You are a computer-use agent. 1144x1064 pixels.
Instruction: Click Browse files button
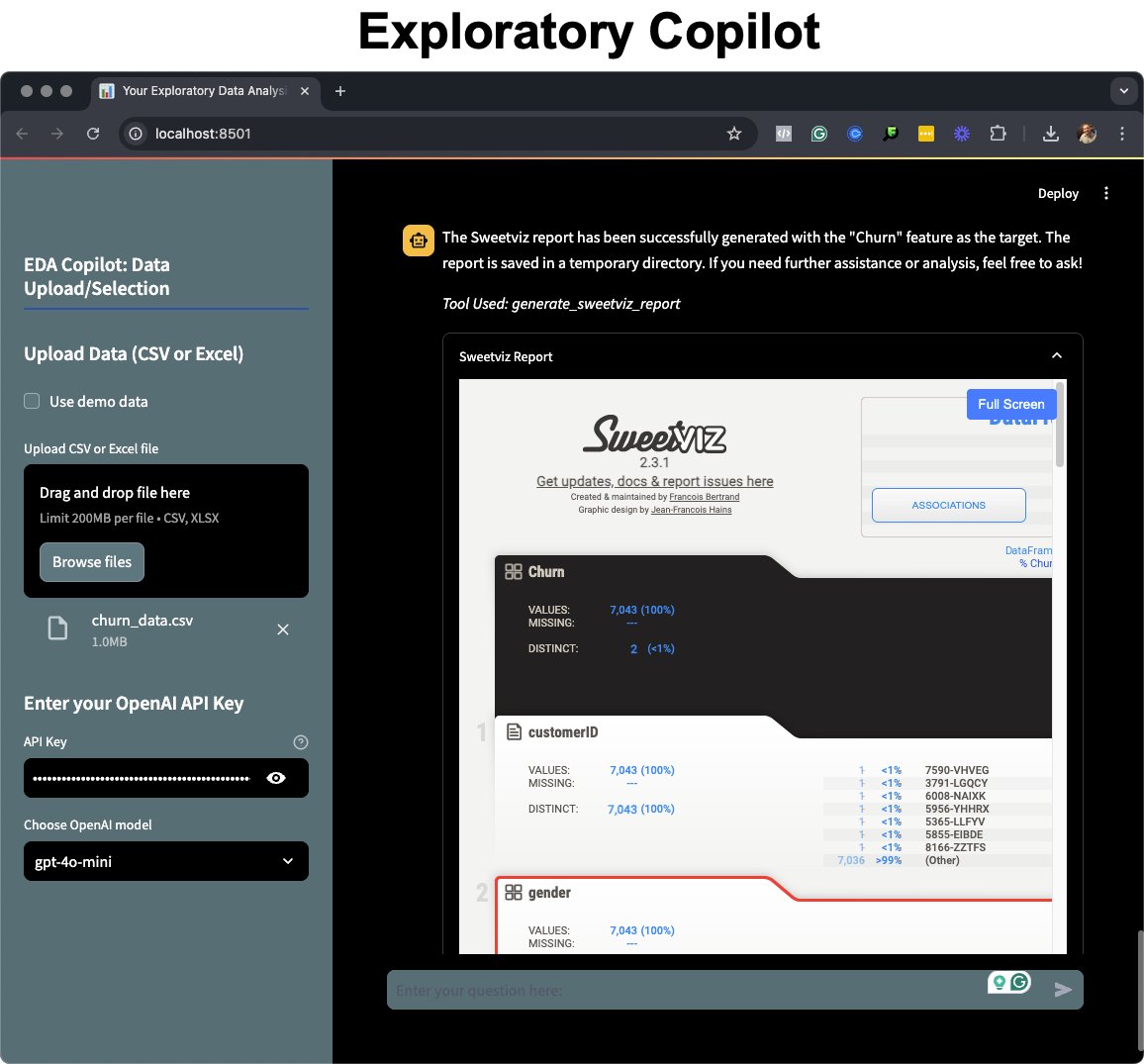point(92,562)
